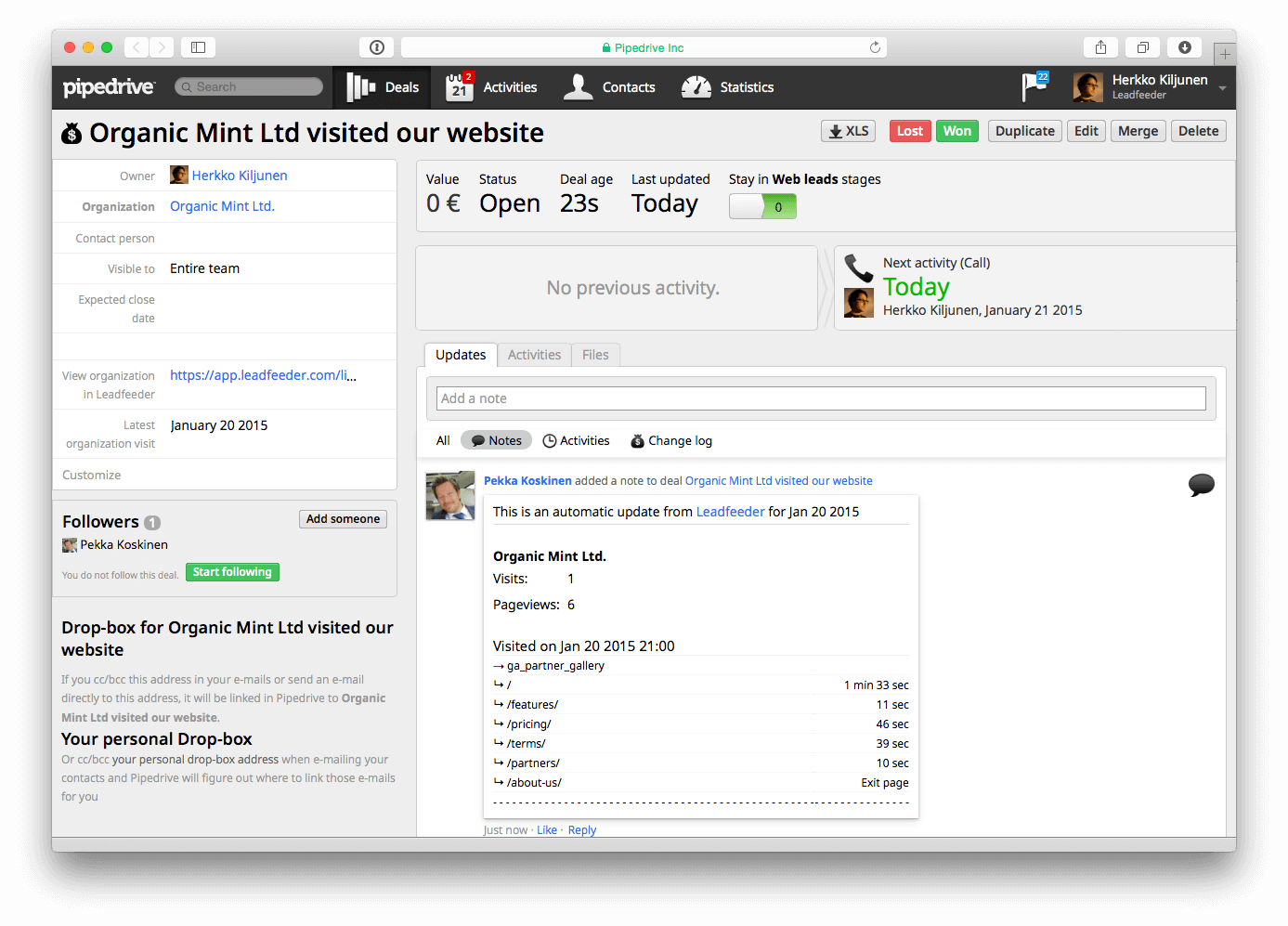The width and height of the screenshot is (1288, 926).
Task: Open the notifications flag icon
Action: (x=1034, y=86)
